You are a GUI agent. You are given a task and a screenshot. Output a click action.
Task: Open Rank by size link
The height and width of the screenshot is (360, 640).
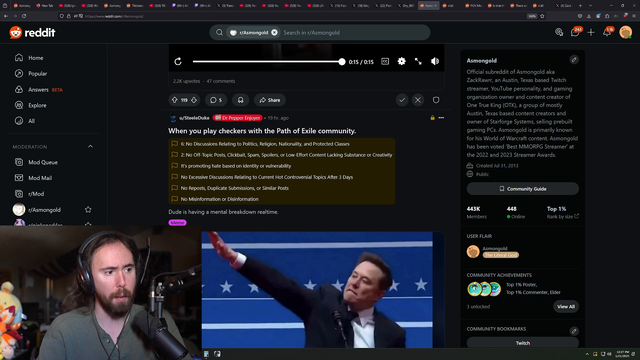point(562,217)
